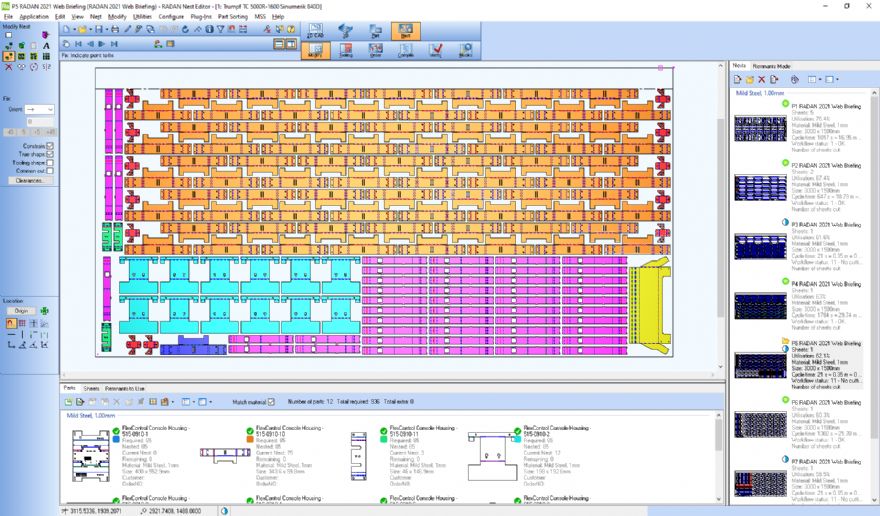Open the Part Sorting menu
The height and width of the screenshot is (516, 880).
click(233, 17)
